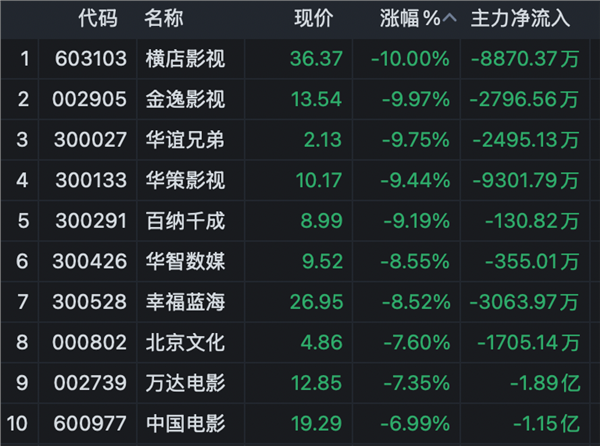This screenshot has height=446, width=600.
Task: Click the sort arrow beside 涨幅%
Action: coord(451,19)
